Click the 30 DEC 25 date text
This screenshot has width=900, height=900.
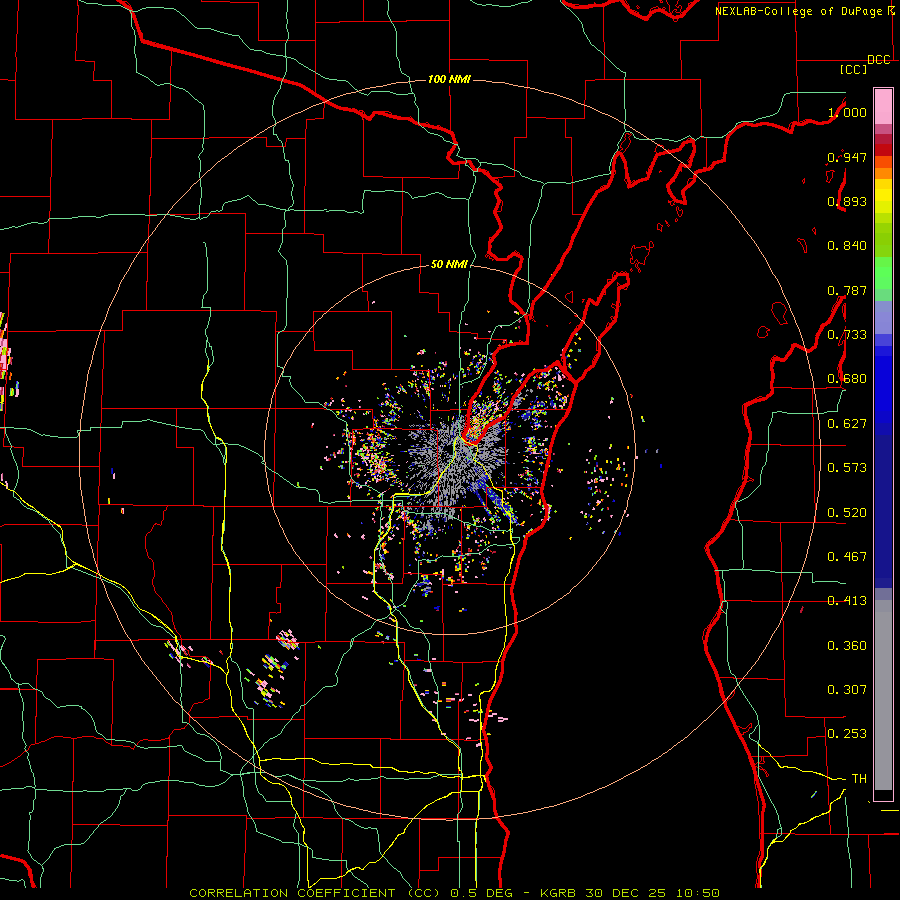[x=626, y=893]
